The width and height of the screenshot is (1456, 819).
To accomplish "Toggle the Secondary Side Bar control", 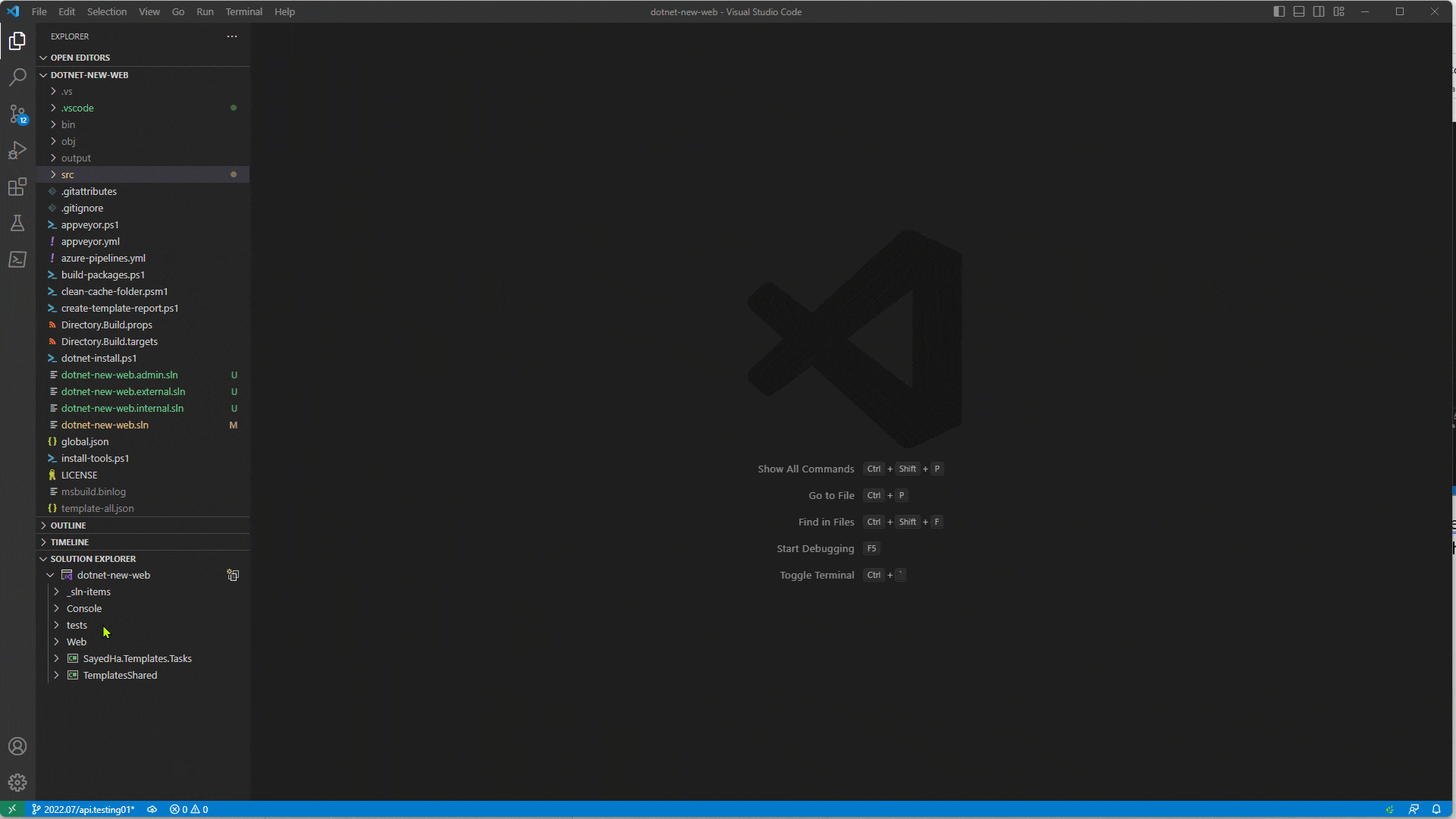I will pyautogui.click(x=1319, y=11).
